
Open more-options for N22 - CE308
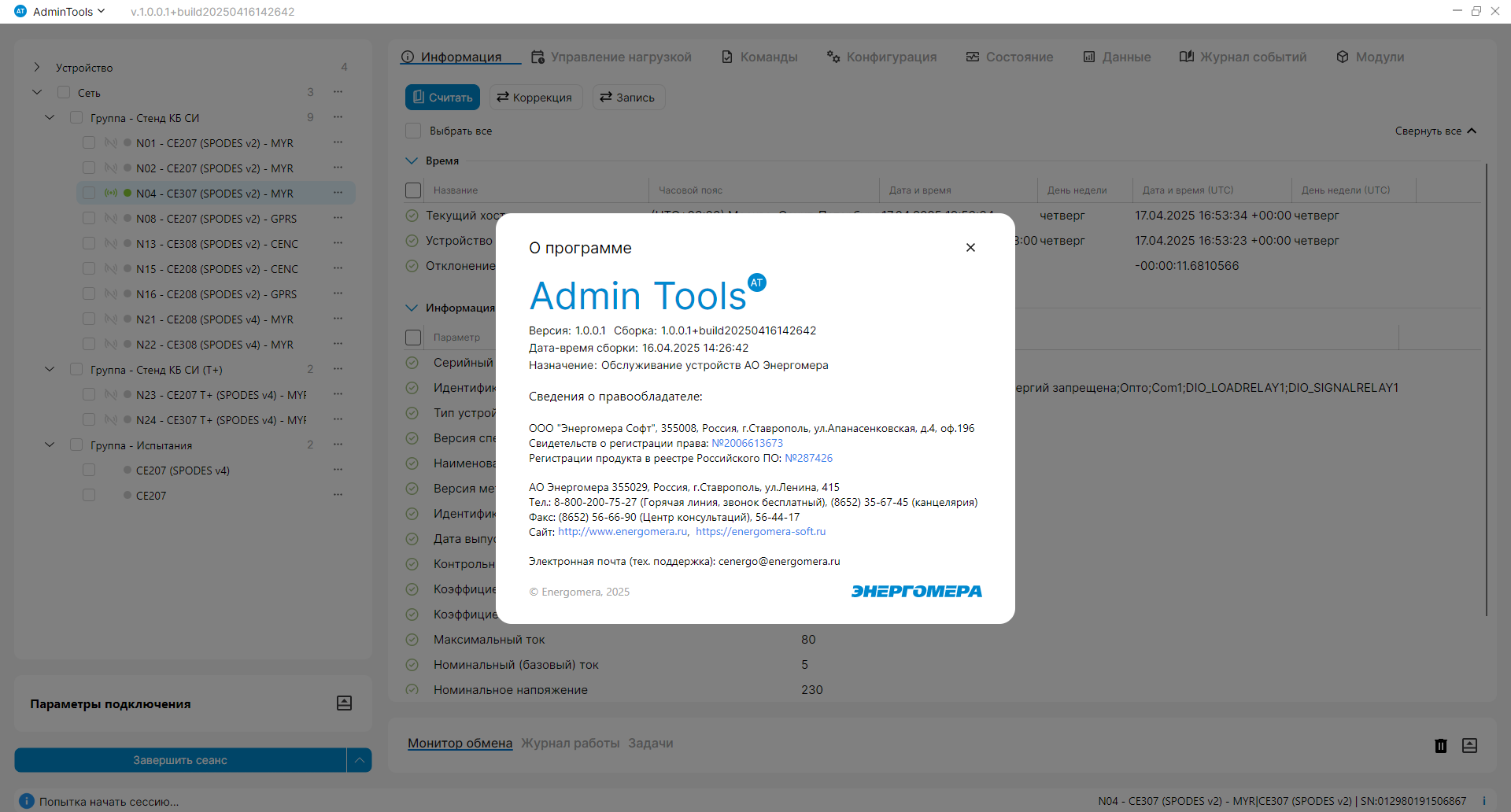[338, 344]
